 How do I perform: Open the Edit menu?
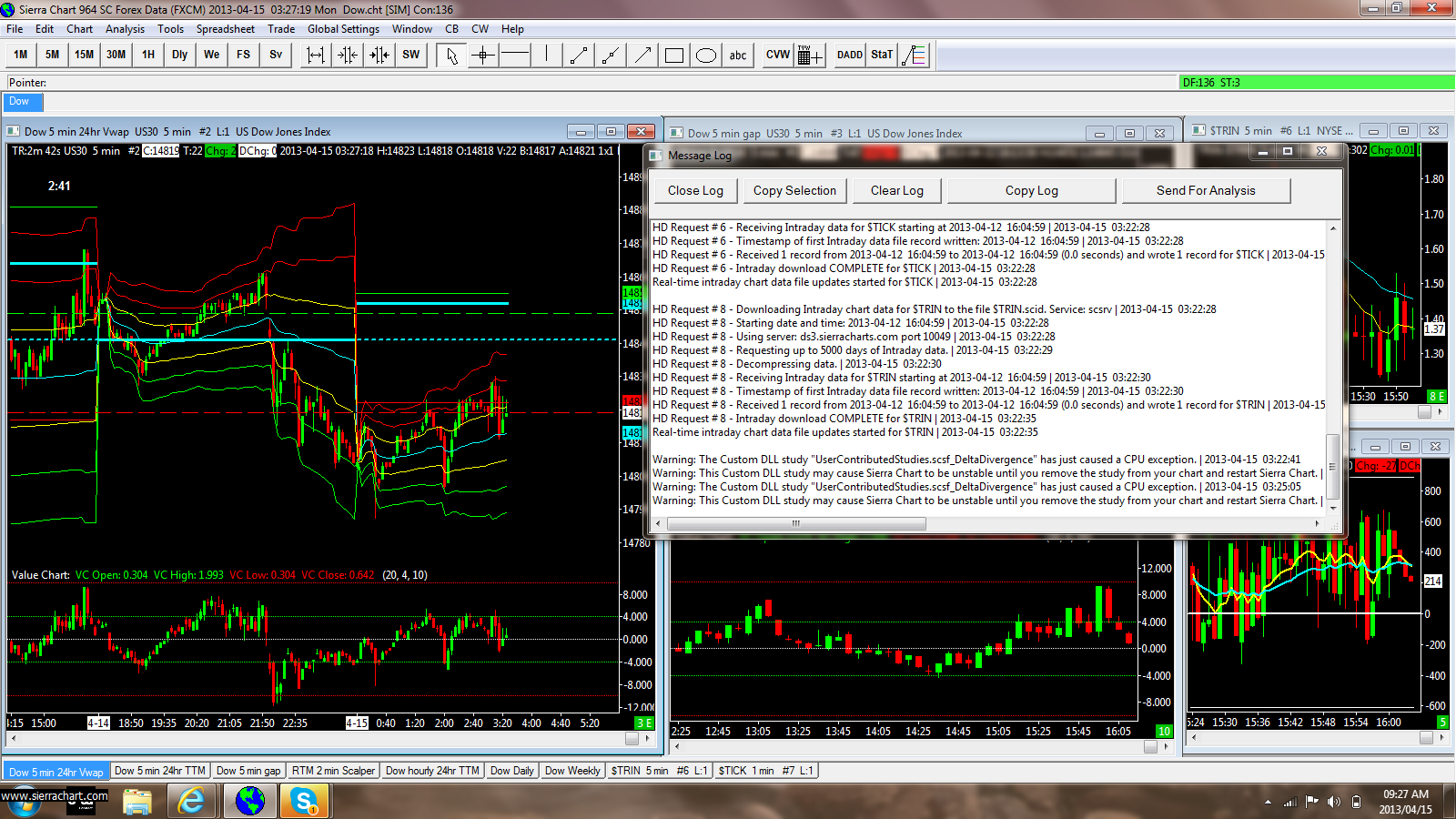click(45, 29)
